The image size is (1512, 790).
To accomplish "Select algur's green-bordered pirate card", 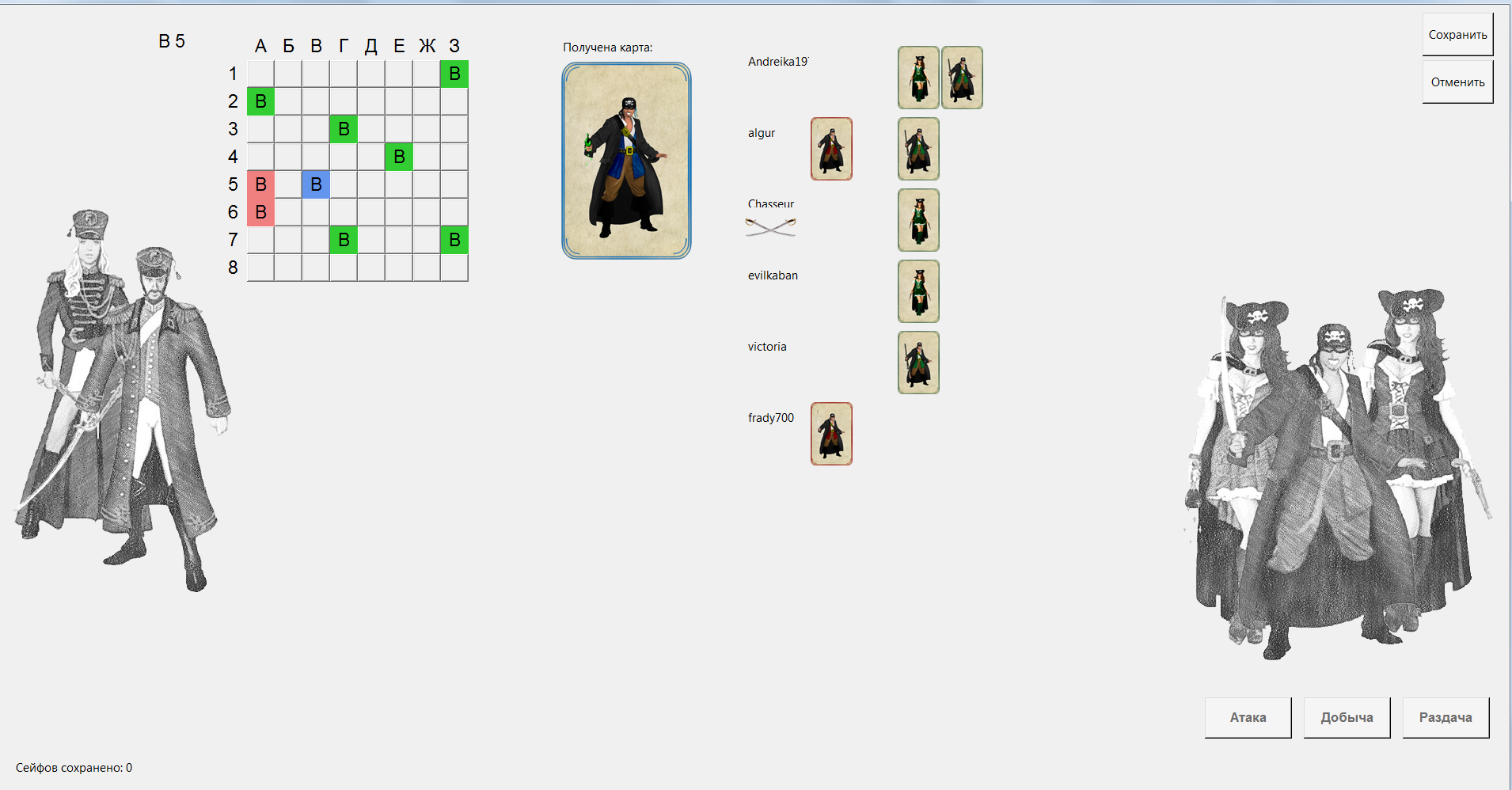I will coord(918,149).
